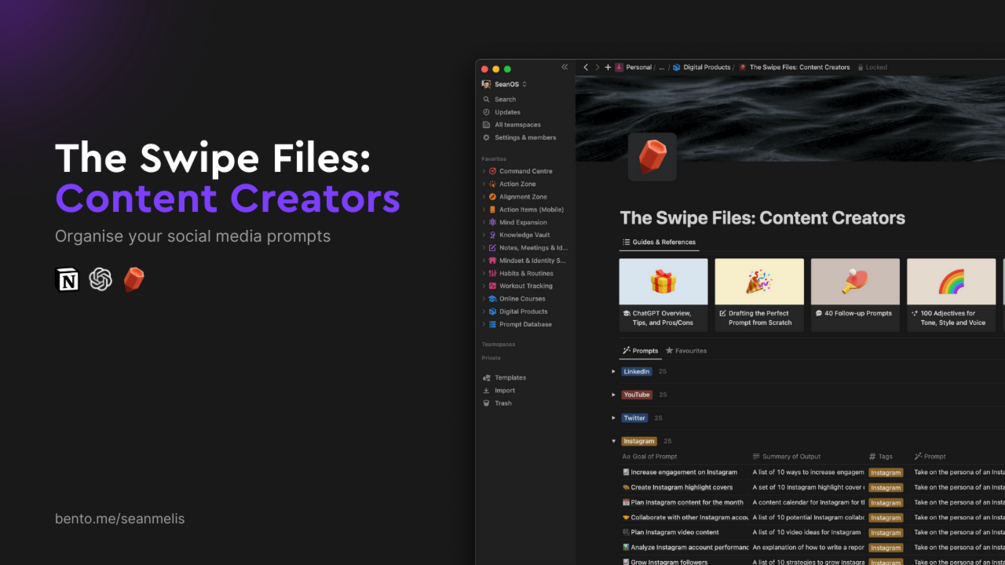The height and width of the screenshot is (565, 1005).
Task: Open 'Plan Instagram content for the month'
Action: [x=683, y=503]
